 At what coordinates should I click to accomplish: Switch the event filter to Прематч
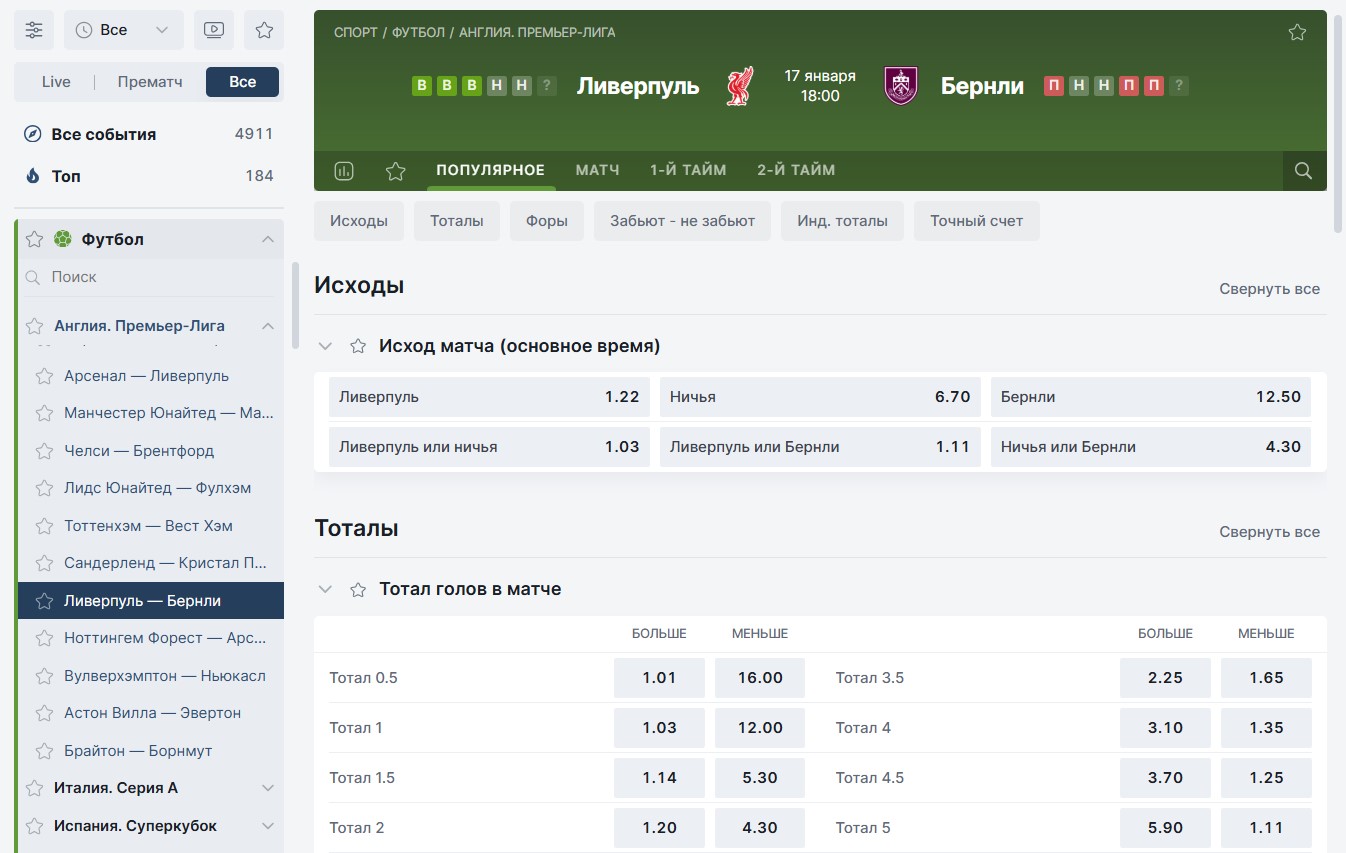pos(150,82)
